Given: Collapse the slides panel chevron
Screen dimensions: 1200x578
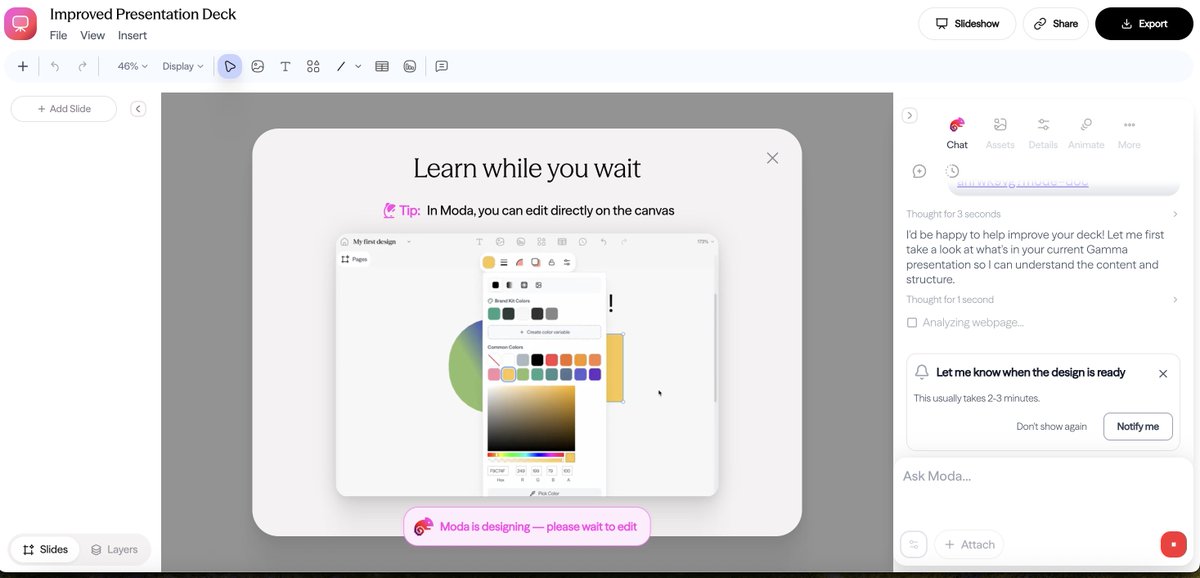Looking at the screenshot, I should tap(139, 109).
